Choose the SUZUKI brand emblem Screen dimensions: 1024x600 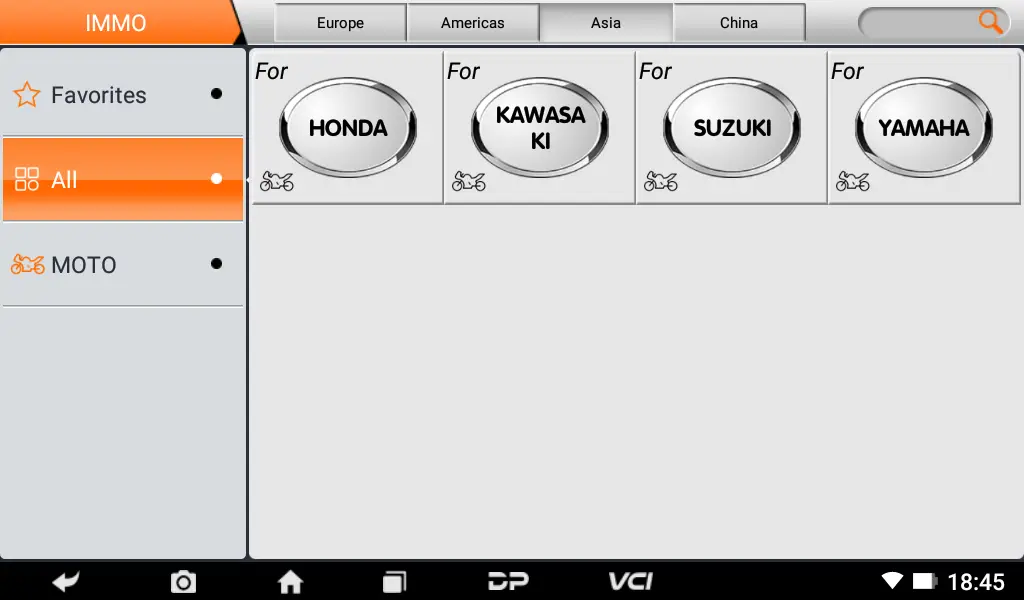click(x=731, y=128)
